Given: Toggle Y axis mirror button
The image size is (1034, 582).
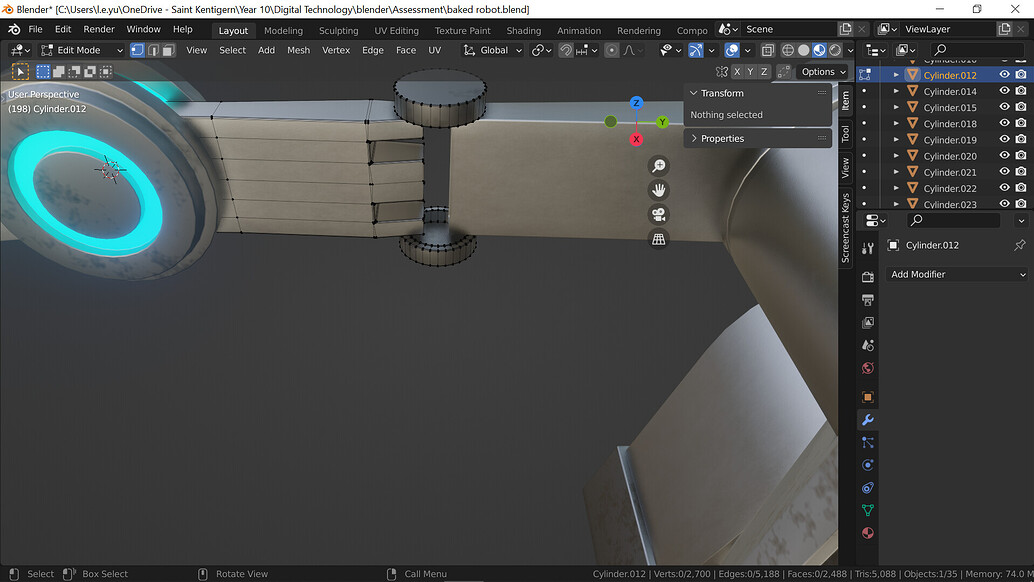Looking at the screenshot, I should [750, 72].
